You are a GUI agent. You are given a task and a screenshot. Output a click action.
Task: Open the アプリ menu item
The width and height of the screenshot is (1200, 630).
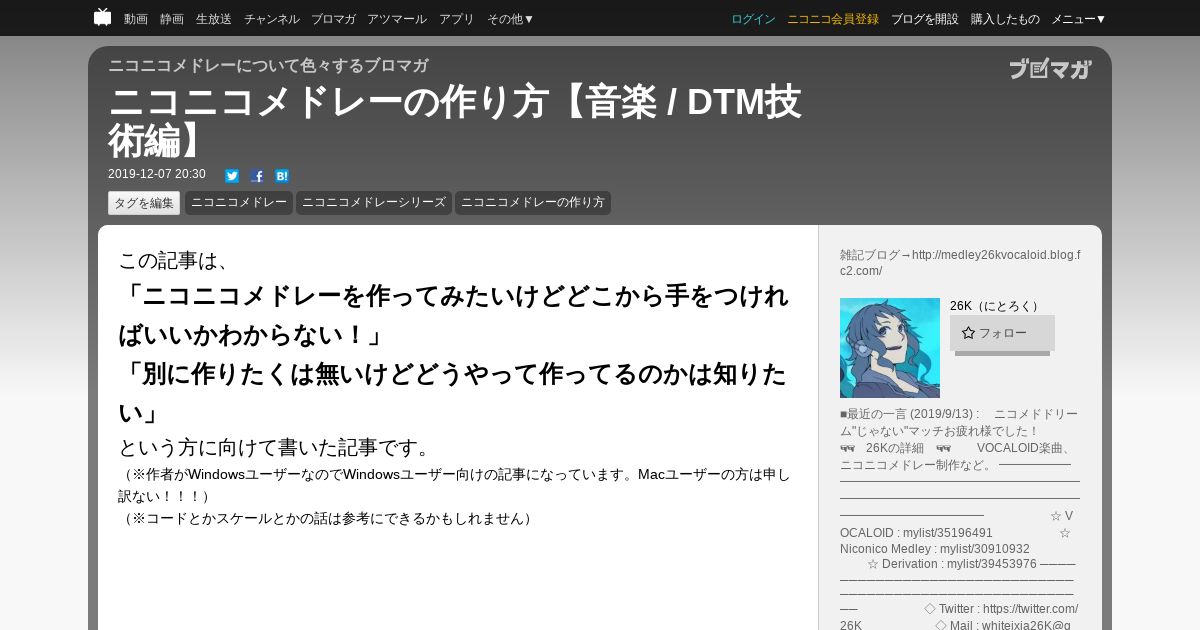click(x=457, y=19)
